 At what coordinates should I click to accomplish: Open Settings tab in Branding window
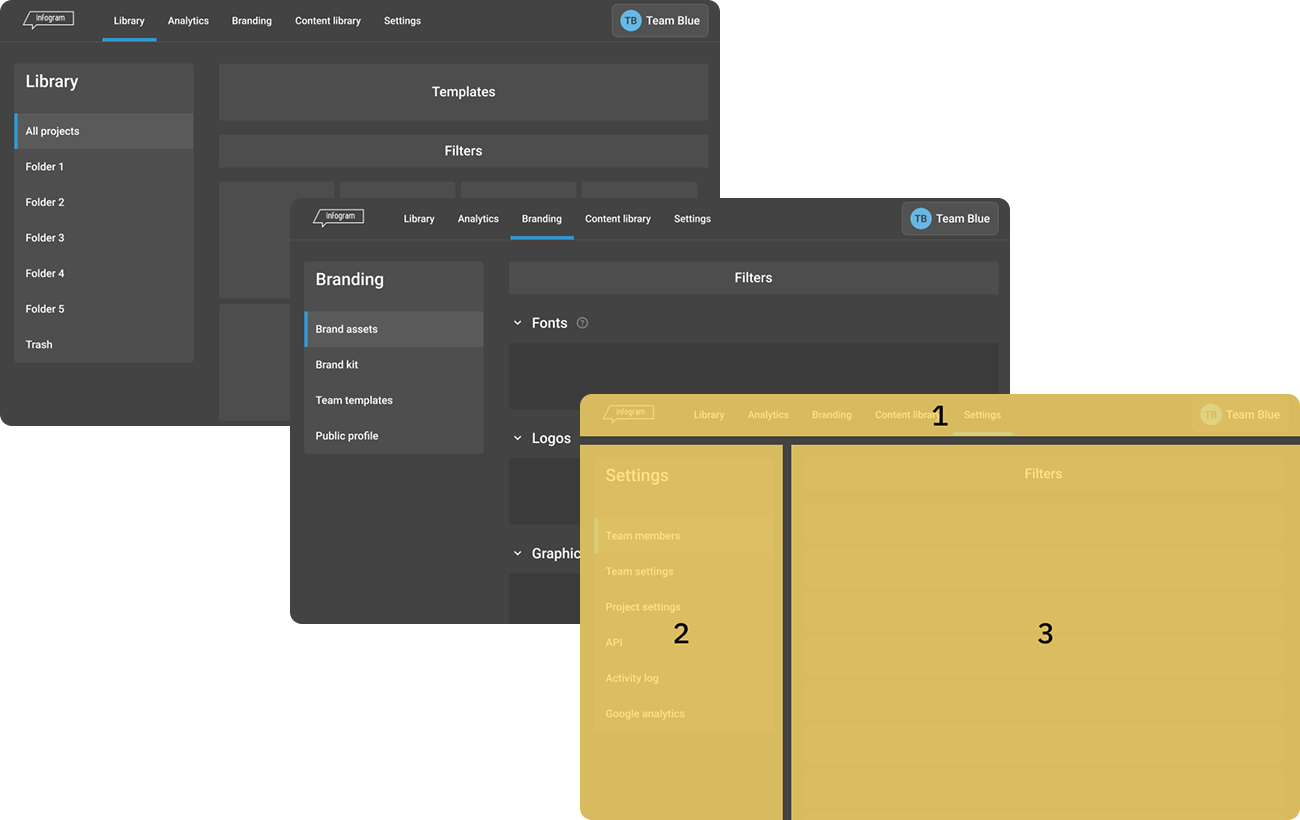(692, 219)
